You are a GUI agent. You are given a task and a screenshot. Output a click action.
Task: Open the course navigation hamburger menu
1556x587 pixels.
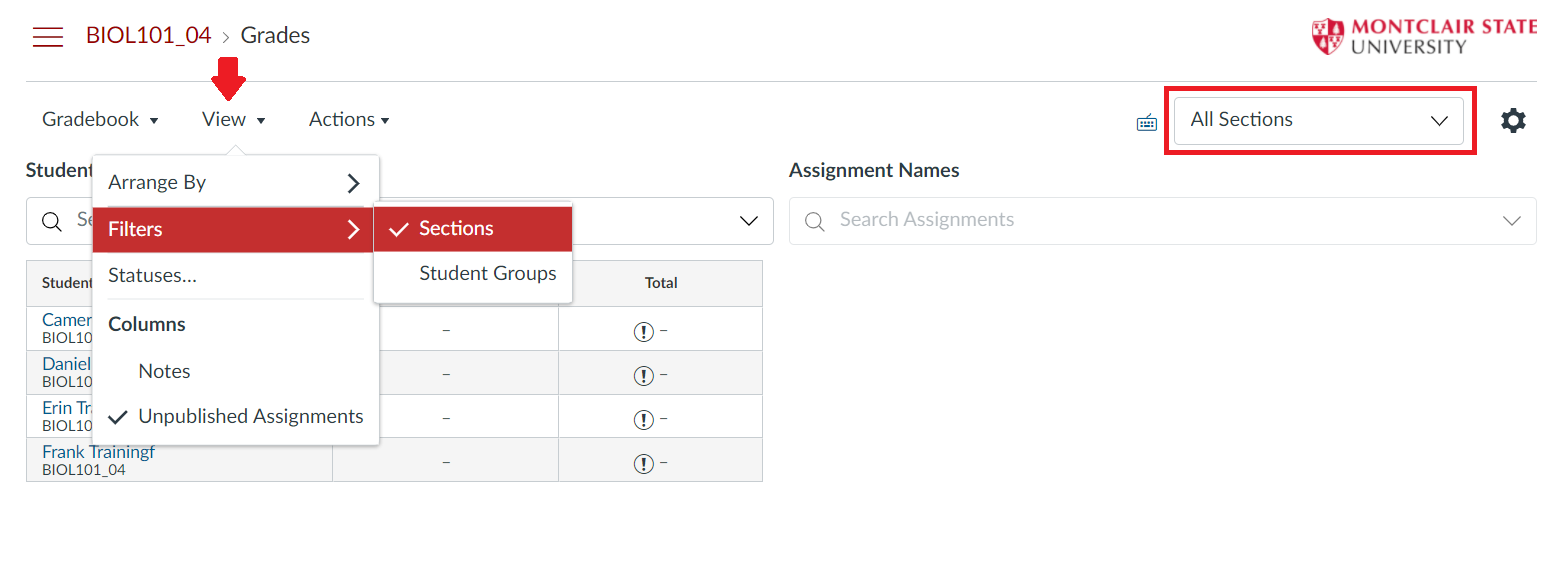point(47,36)
